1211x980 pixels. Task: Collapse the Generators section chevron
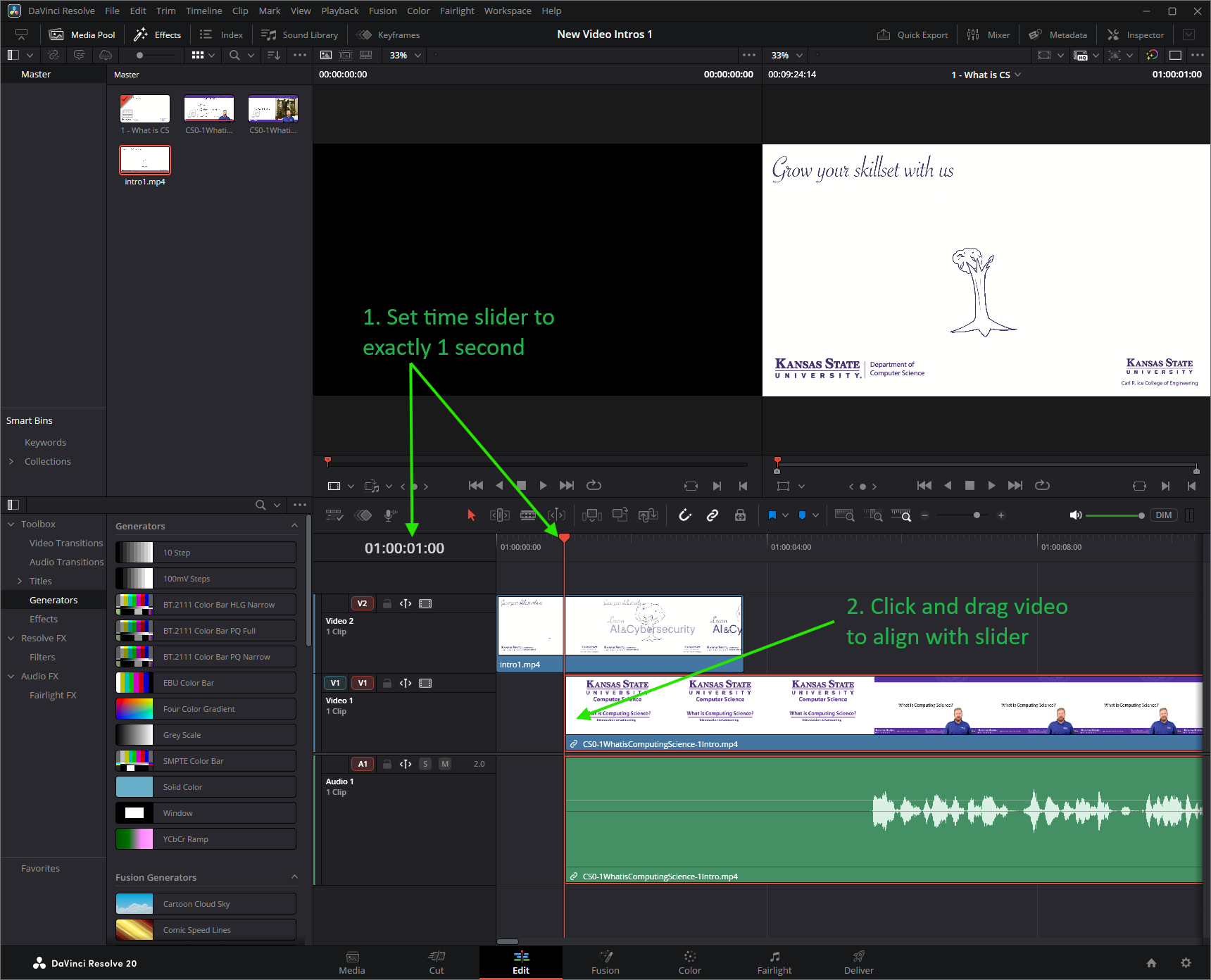[x=294, y=526]
